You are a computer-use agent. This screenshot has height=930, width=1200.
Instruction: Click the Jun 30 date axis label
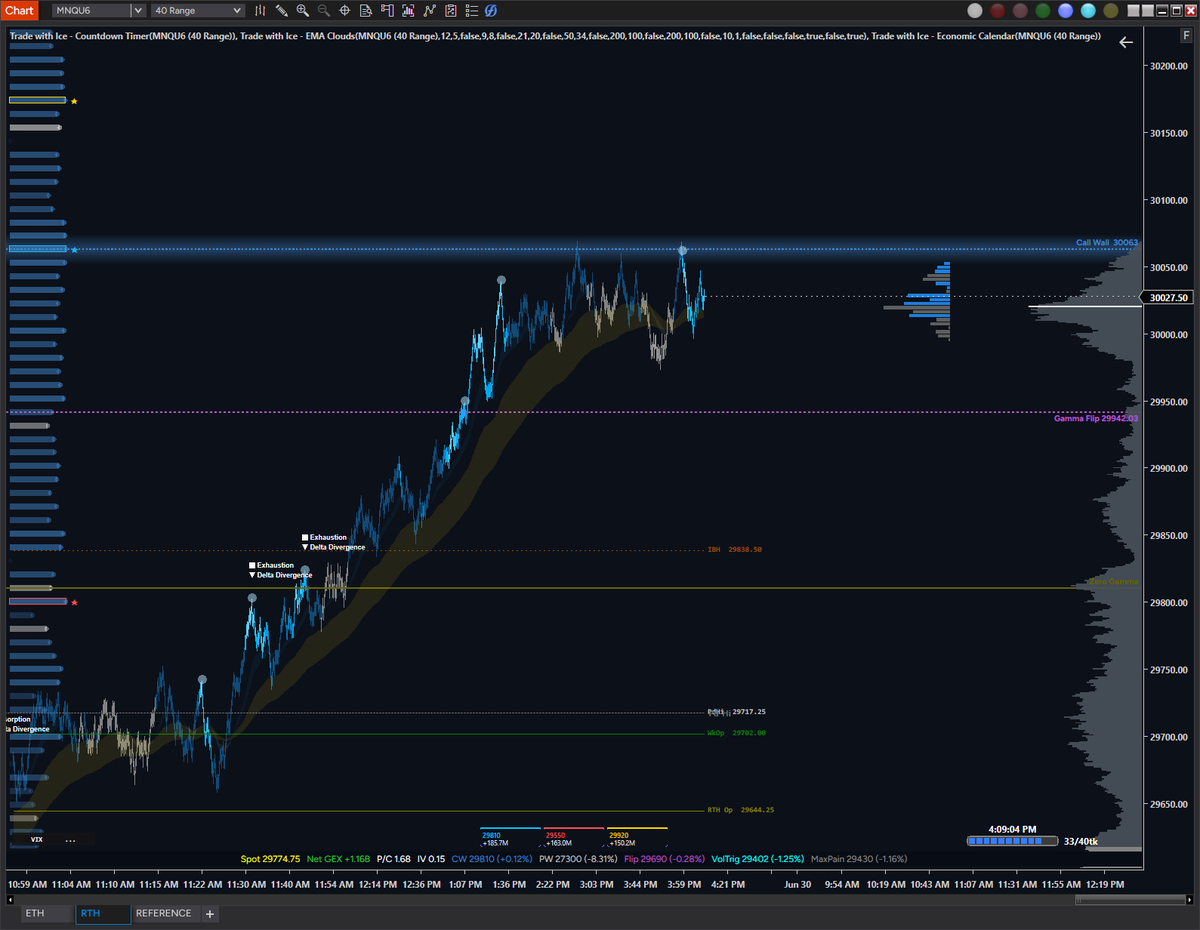click(797, 884)
